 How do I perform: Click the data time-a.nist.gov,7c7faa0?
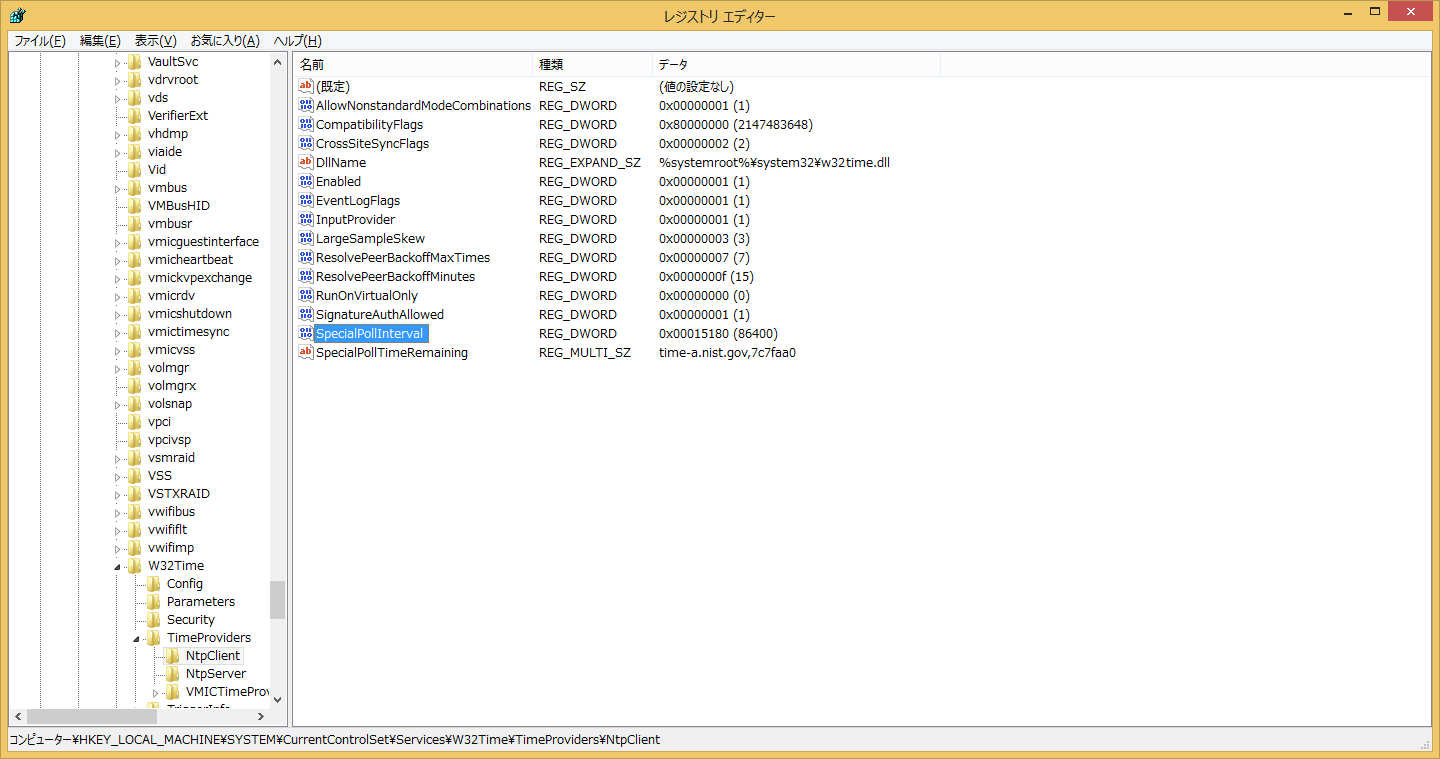pyautogui.click(x=727, y=352)
